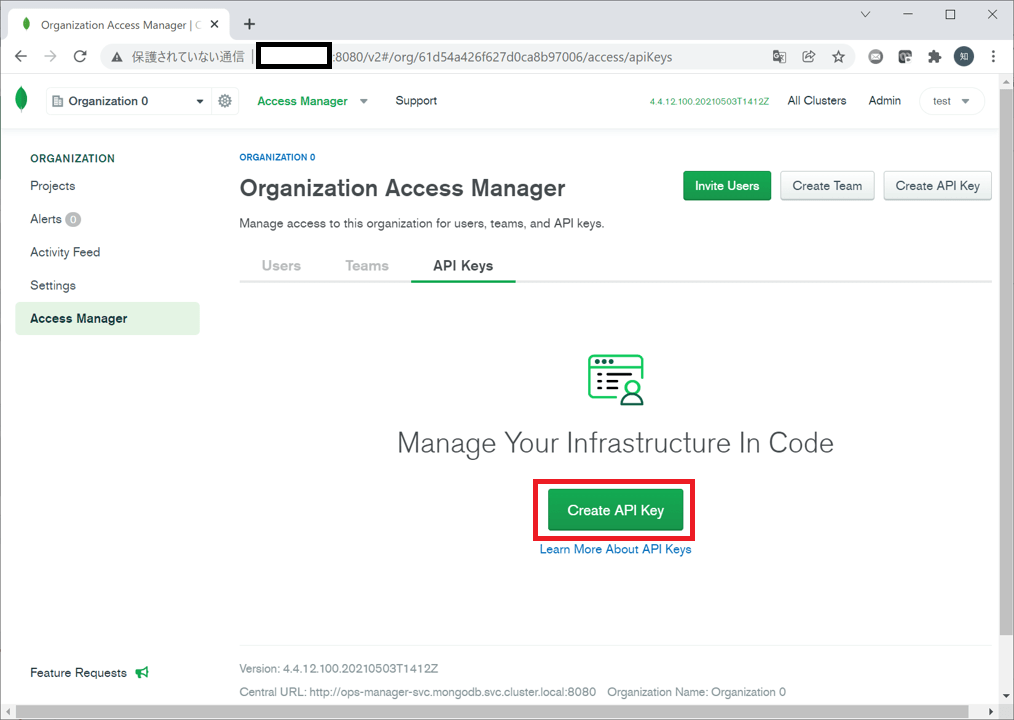Open Google Translate from the address bar
1014x720 pixels.
coord(779,57)
